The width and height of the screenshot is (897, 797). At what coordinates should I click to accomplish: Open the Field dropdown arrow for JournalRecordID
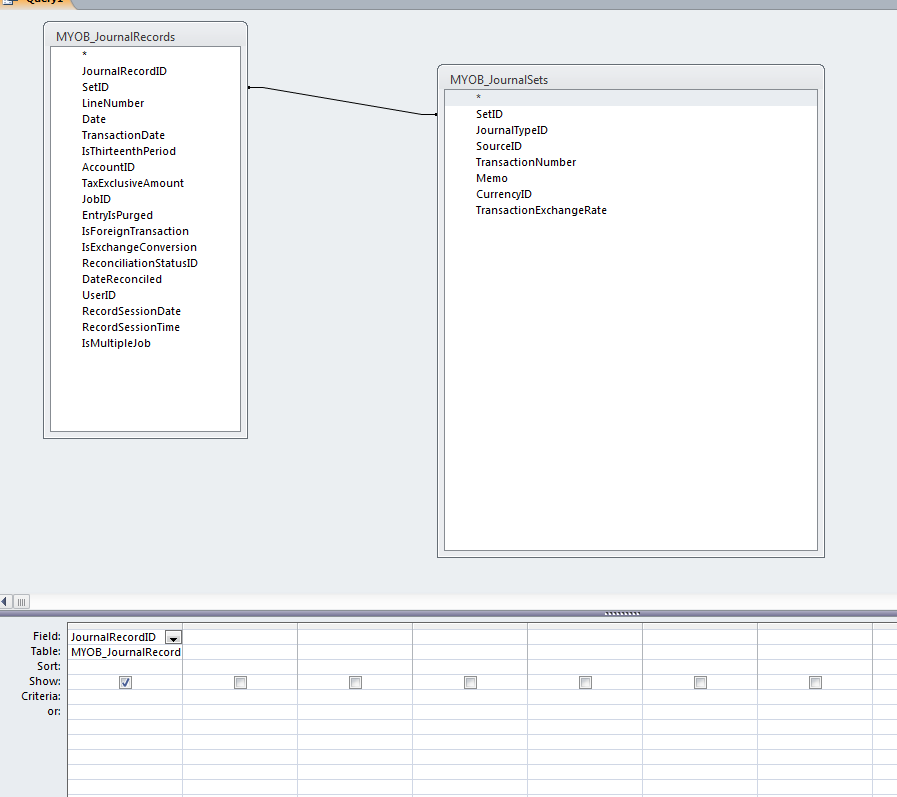pyautogui.click(x=173, y=637)
